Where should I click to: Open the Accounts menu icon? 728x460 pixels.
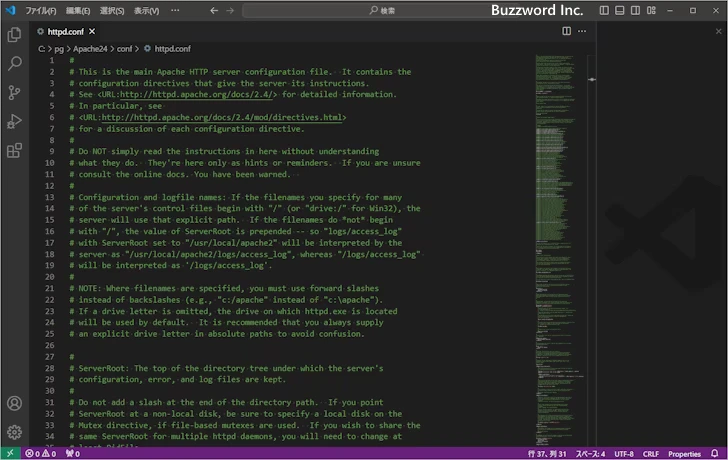tap(14, 404)
